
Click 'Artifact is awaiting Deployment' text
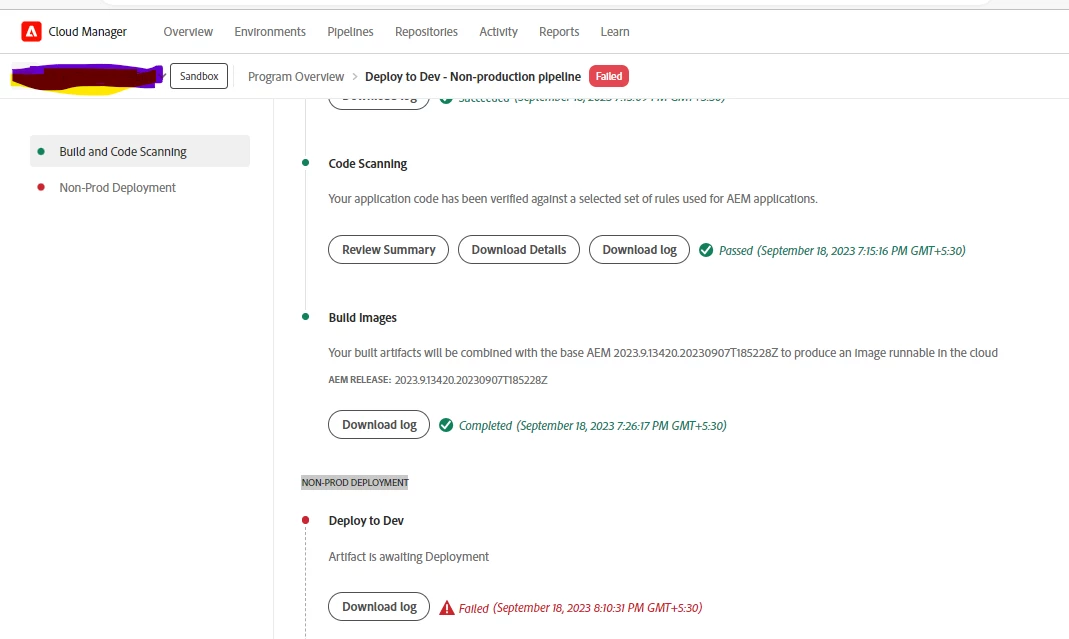click(x=408, y=556)
